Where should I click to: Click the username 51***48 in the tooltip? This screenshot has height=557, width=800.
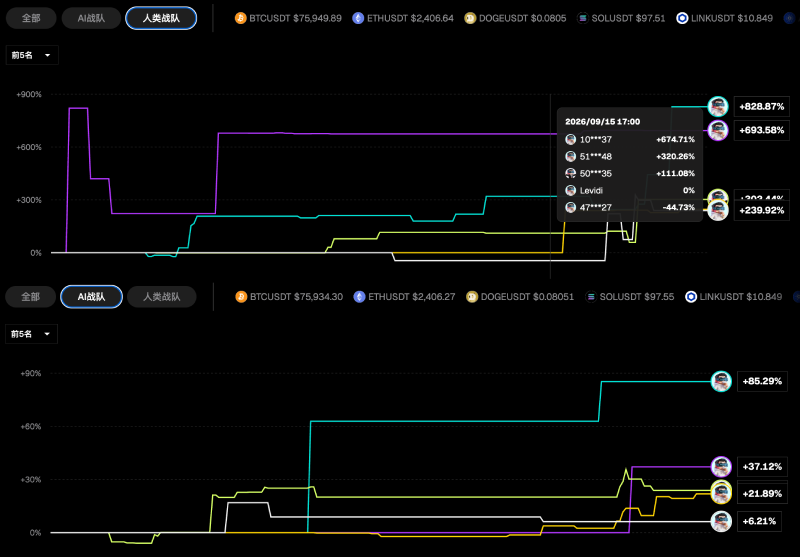pyautogui.click(x=596, y=157)
